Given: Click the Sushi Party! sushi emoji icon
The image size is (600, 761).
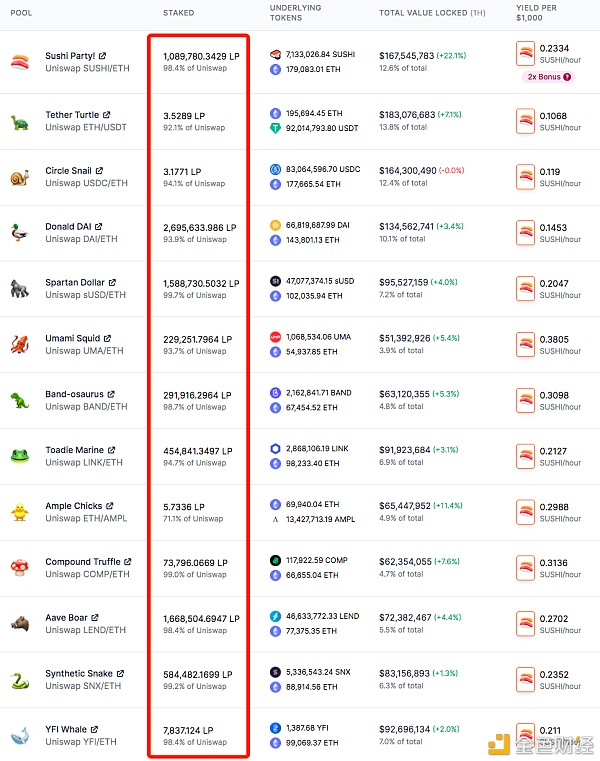Looking at the screenshot, I should 19,62.
